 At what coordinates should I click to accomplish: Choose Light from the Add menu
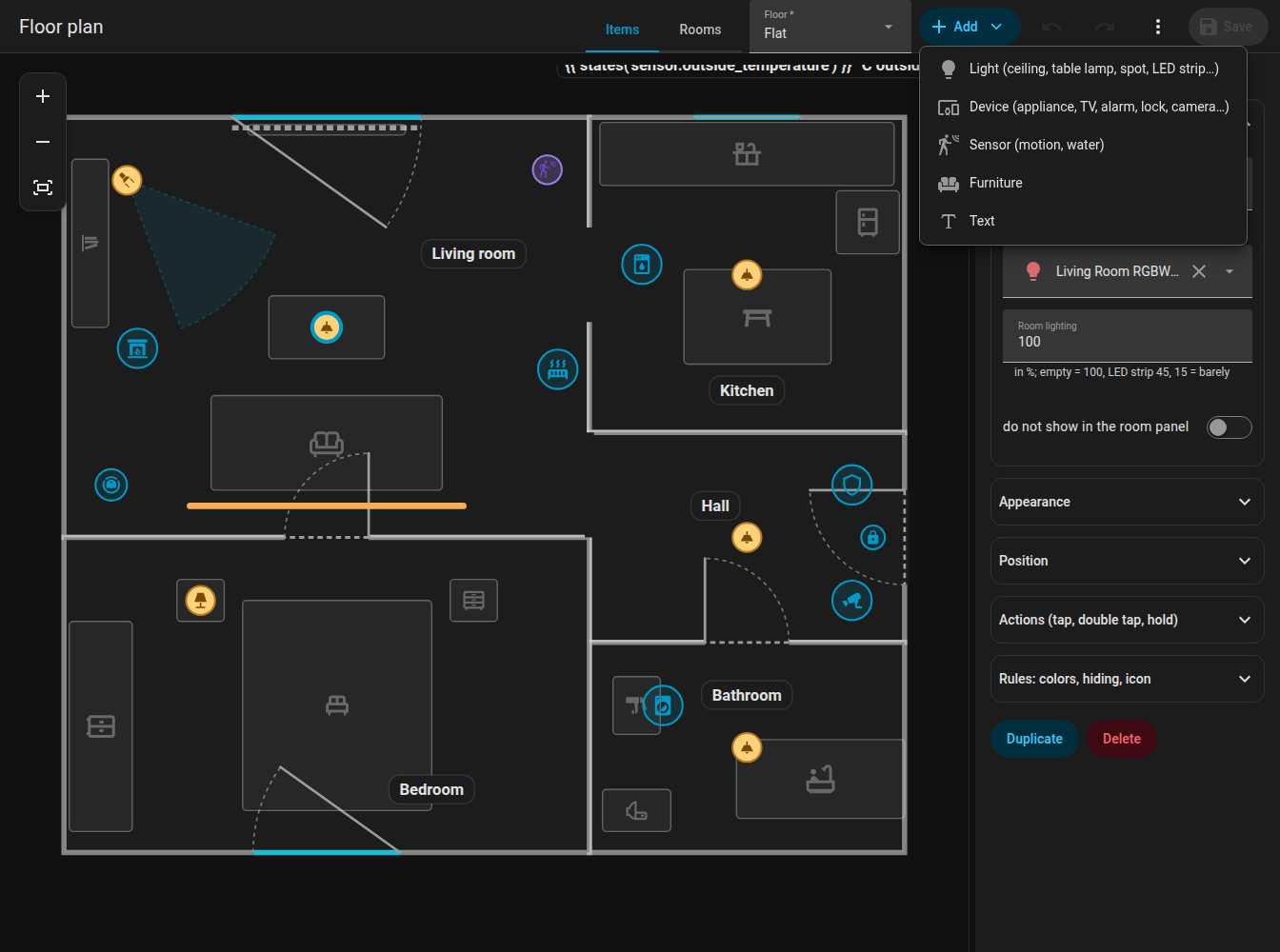click(1083, 69)
